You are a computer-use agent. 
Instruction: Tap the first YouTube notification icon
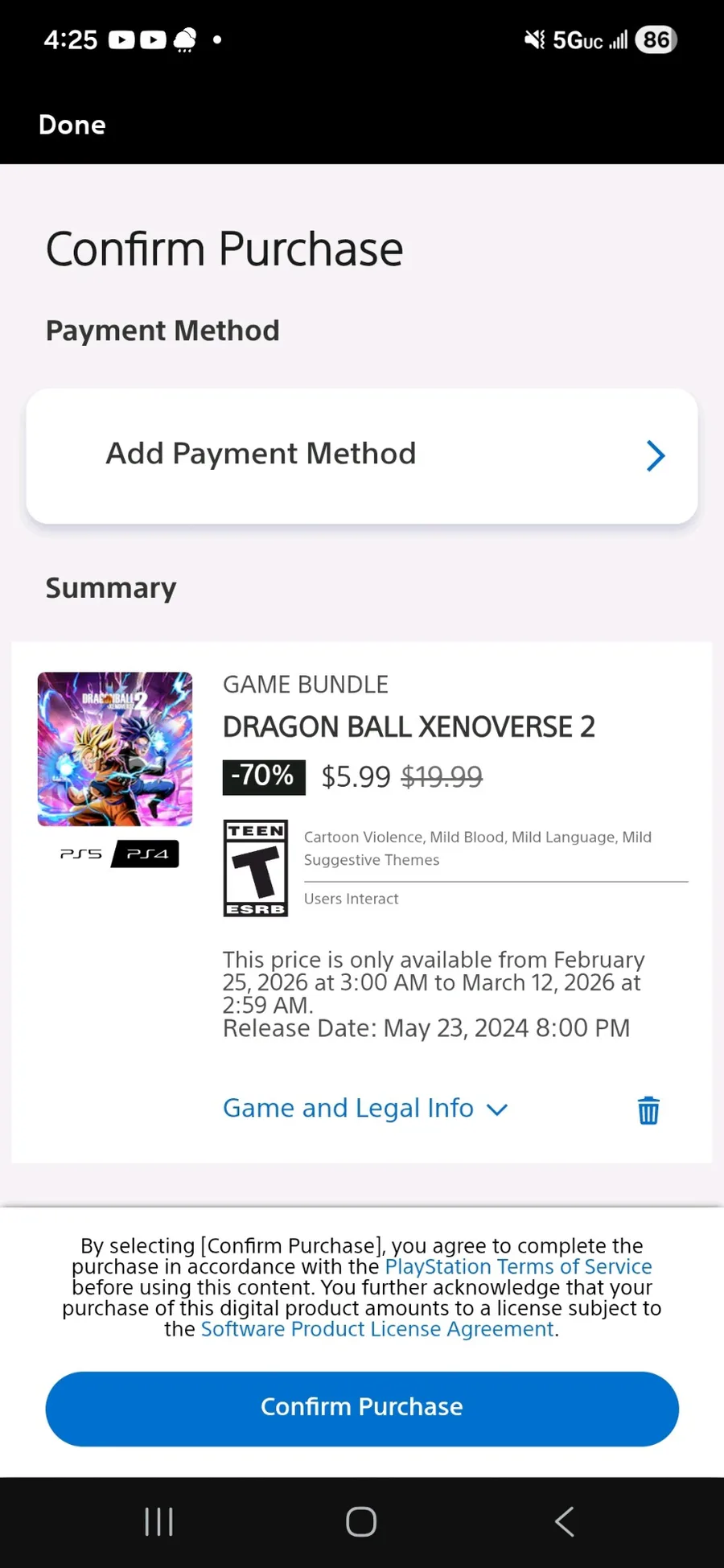(121, 39)
